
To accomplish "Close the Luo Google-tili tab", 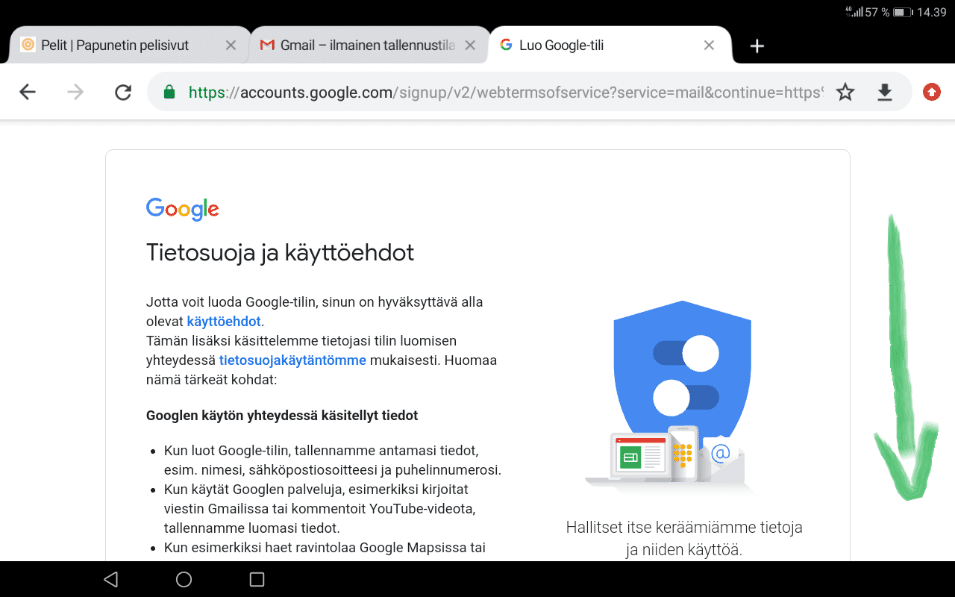I will pos(708,45).
